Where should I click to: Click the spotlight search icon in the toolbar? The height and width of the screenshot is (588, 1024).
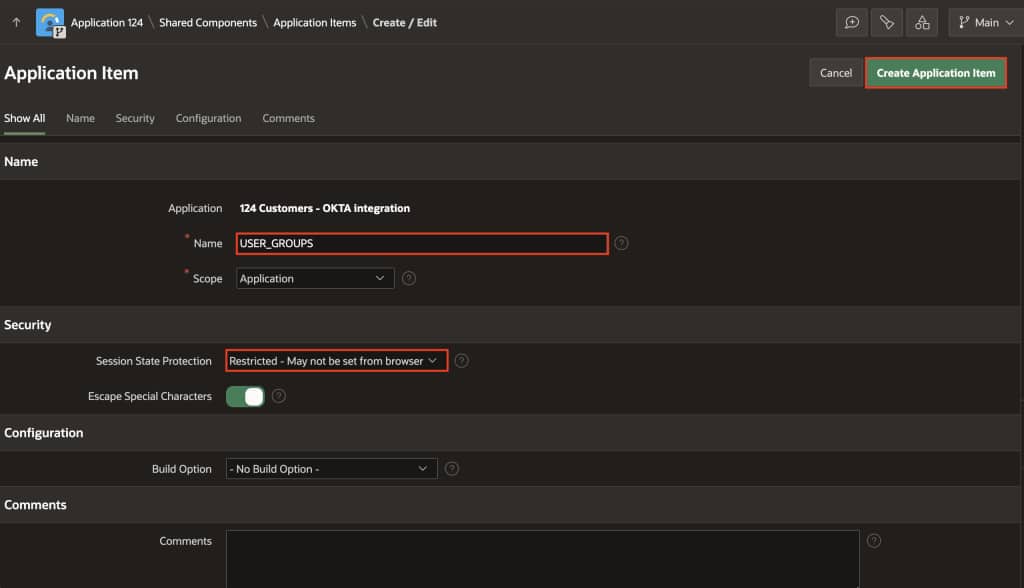(886, 22)
